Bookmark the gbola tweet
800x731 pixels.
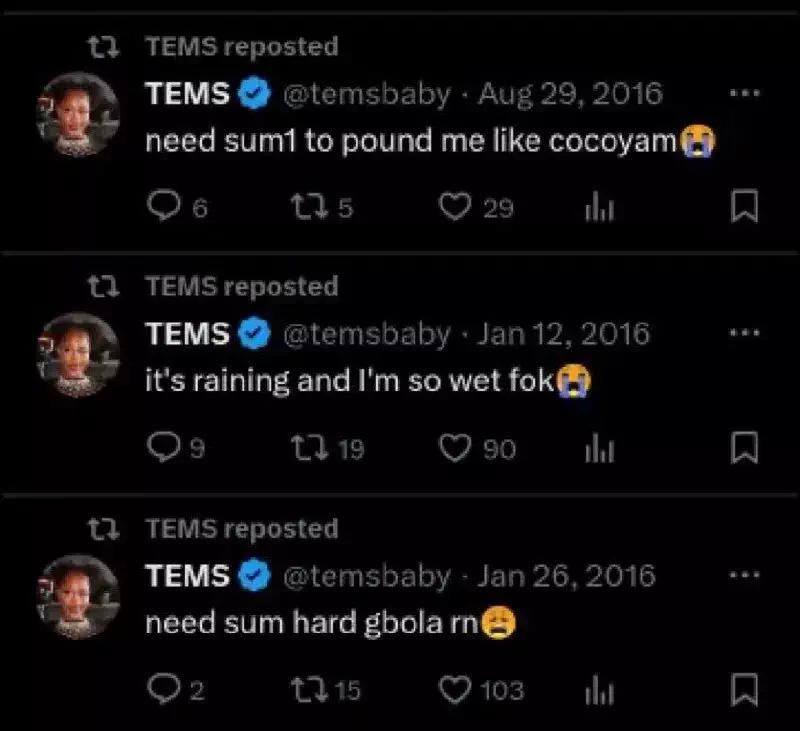coord(745,690)
